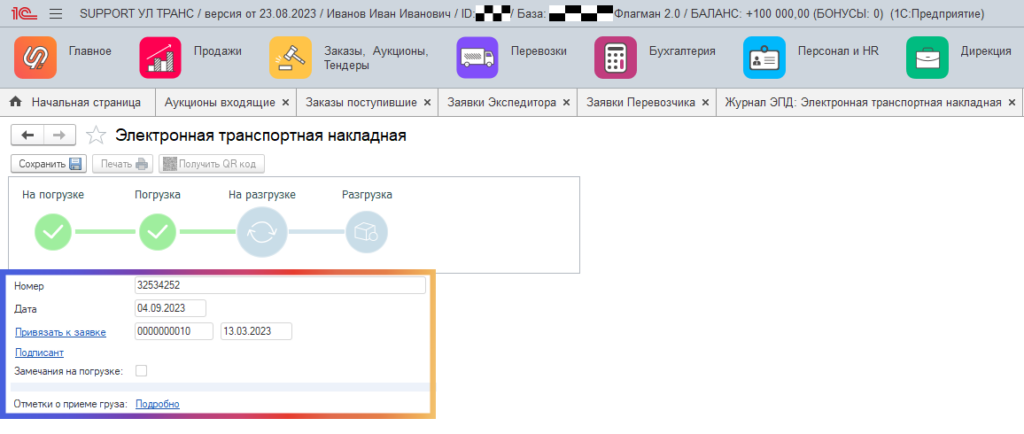
Task: Click the home icon on Начальная страница
Action: 16,102
